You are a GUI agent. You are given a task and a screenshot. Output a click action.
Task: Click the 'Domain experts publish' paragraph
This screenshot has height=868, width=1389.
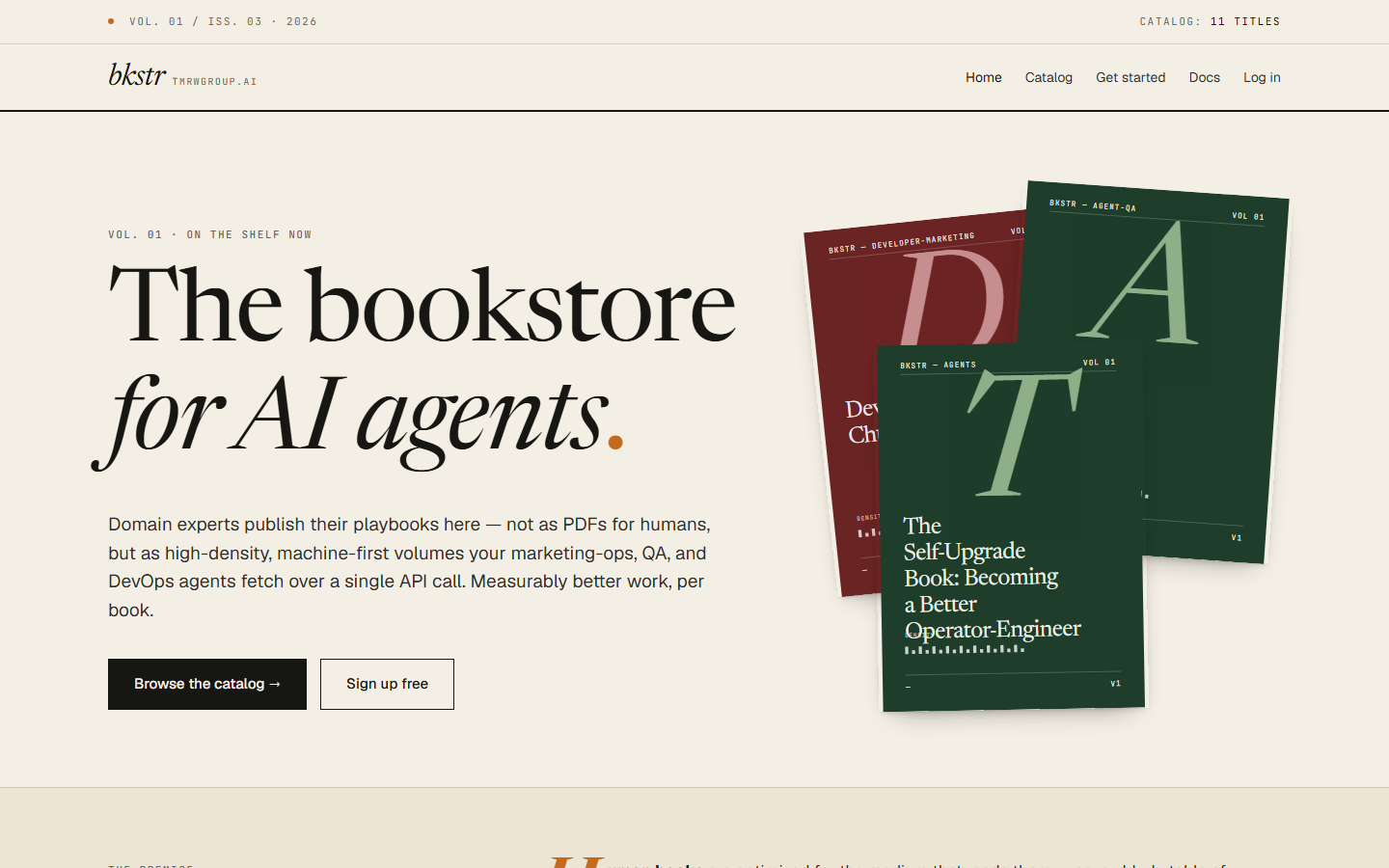tap(409, 567)
